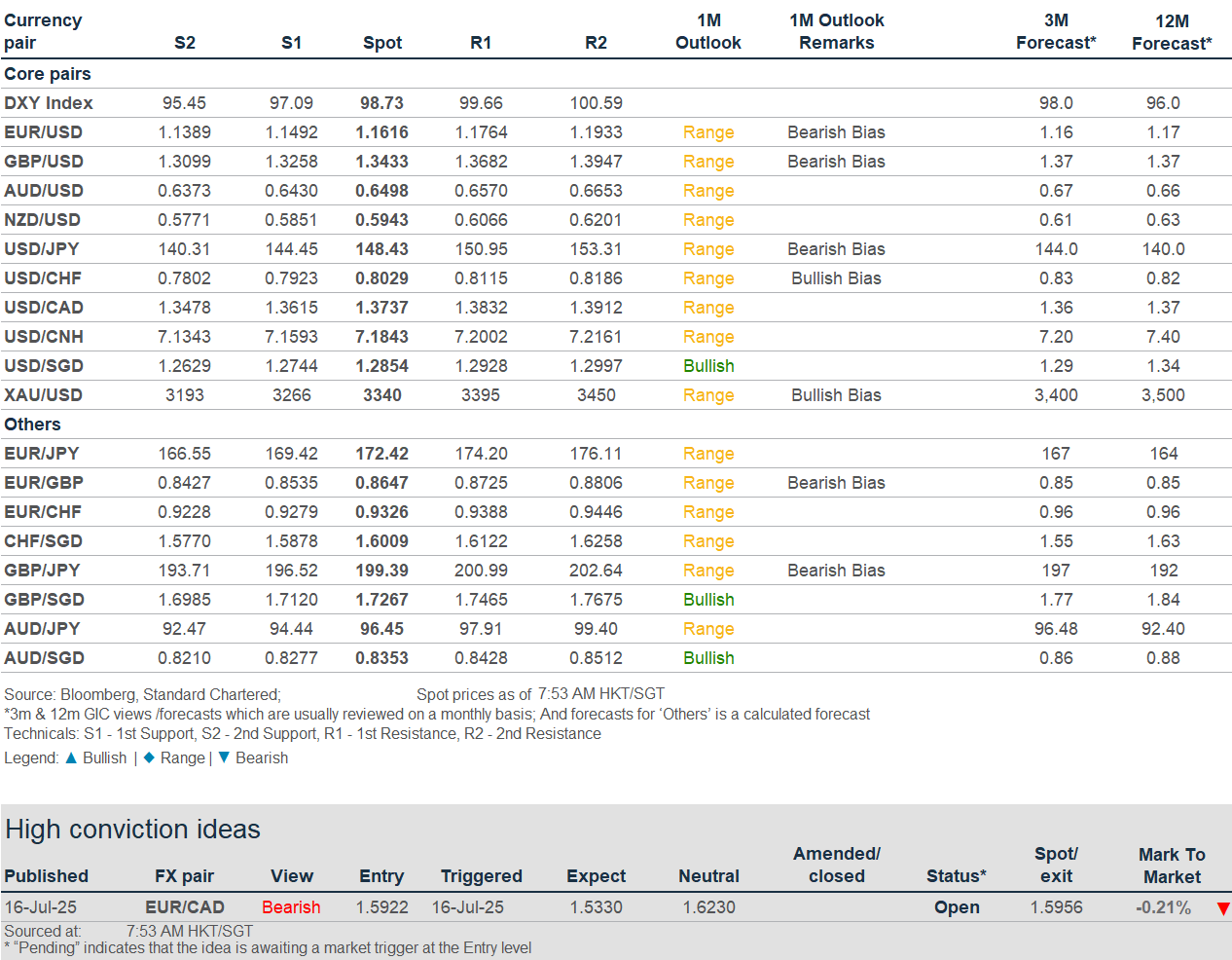Select the AUD/JPY currency pair label
This screenshot has height=960, width=1232.
42,629
